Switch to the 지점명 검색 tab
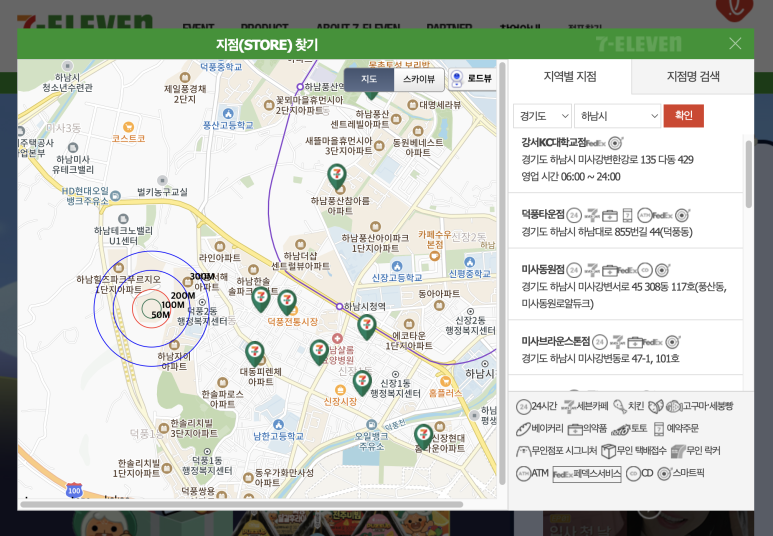The image size is (773, 536). (x=693, y=77)
